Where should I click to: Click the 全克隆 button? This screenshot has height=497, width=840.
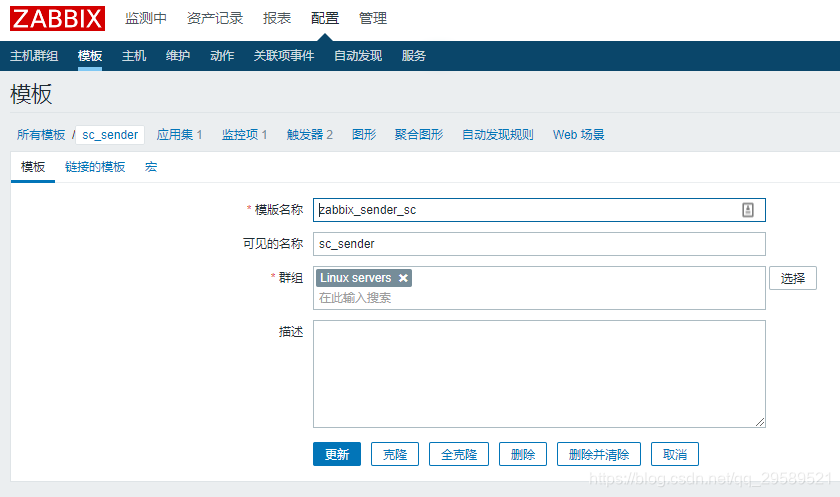click(459, 454)
